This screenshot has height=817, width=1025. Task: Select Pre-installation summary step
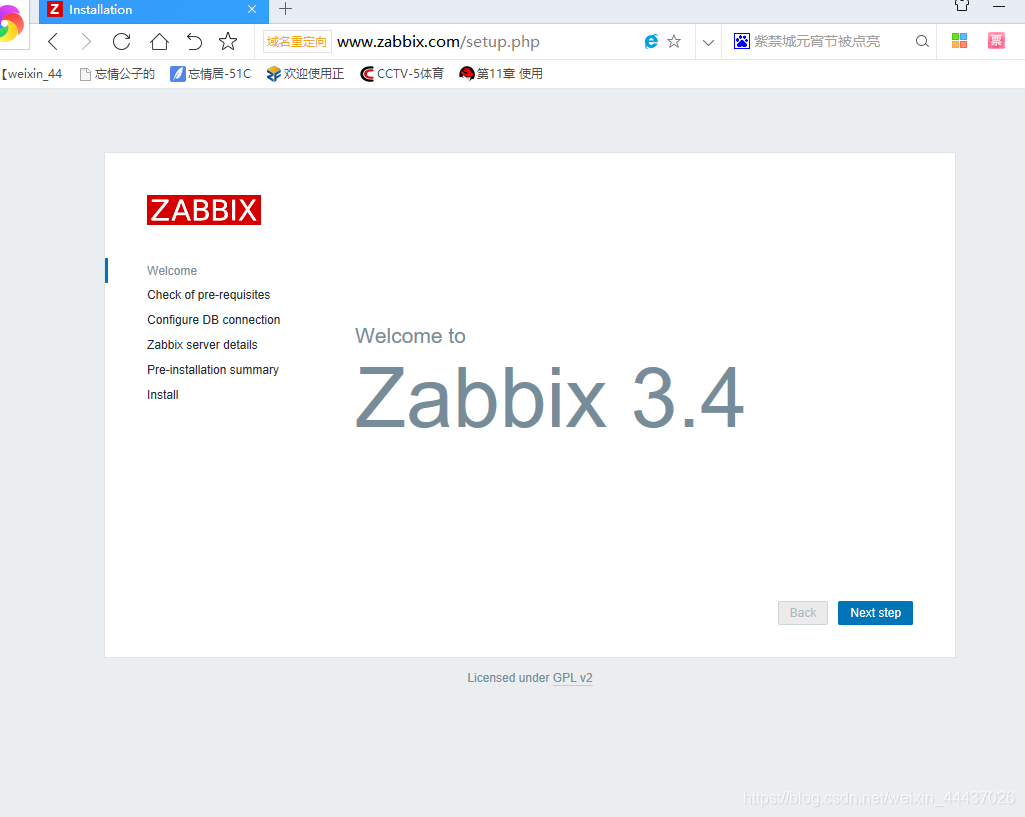pos(213,370)
